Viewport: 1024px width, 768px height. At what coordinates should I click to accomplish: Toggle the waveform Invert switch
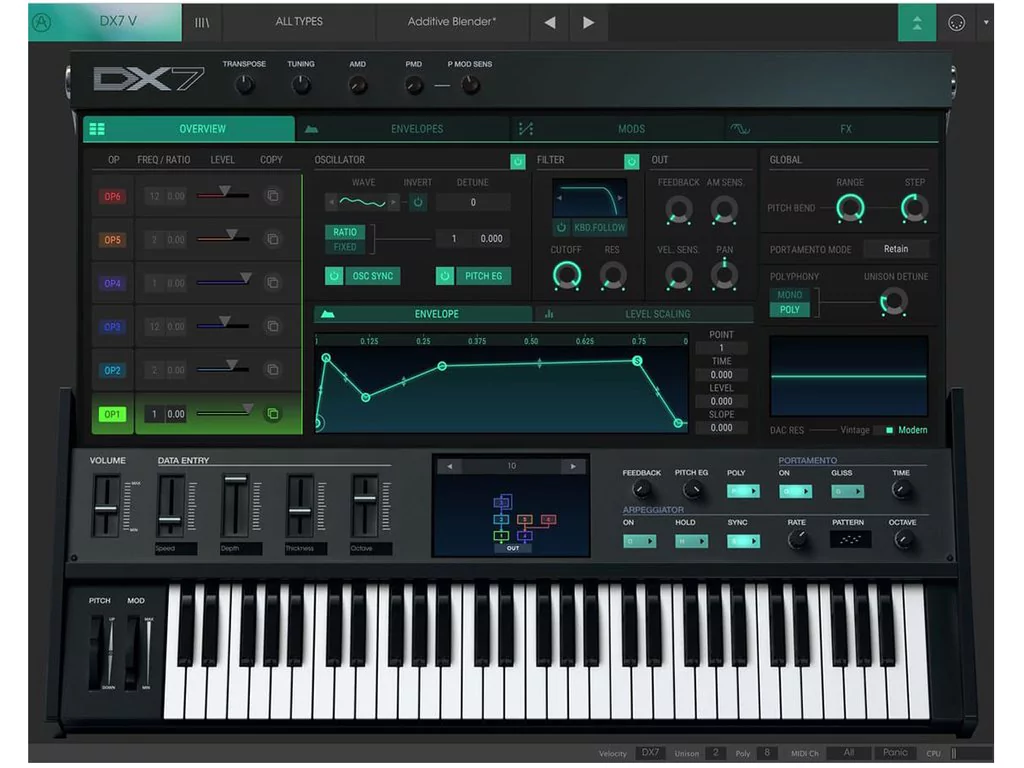418,202
